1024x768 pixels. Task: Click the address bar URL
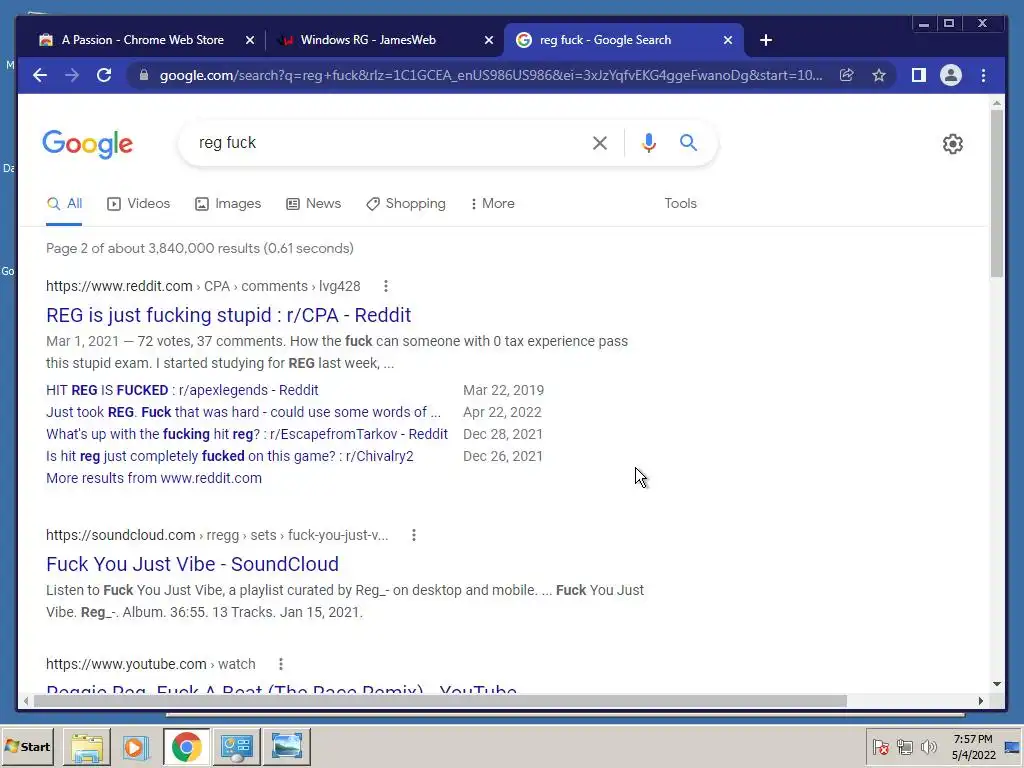[x=491, y=75]
